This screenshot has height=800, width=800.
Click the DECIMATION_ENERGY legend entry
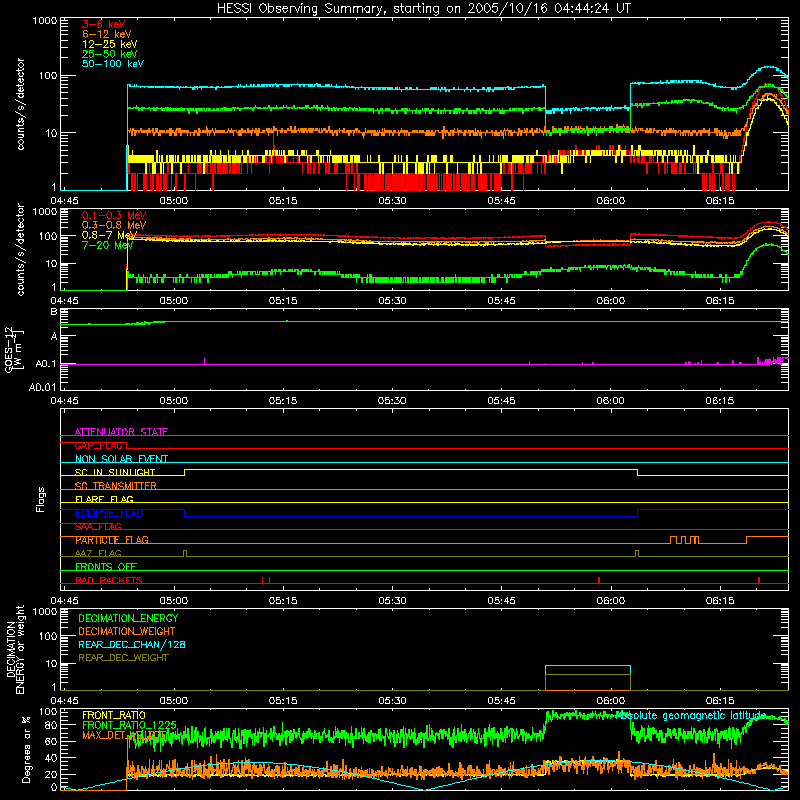click(x=128, y=618)
